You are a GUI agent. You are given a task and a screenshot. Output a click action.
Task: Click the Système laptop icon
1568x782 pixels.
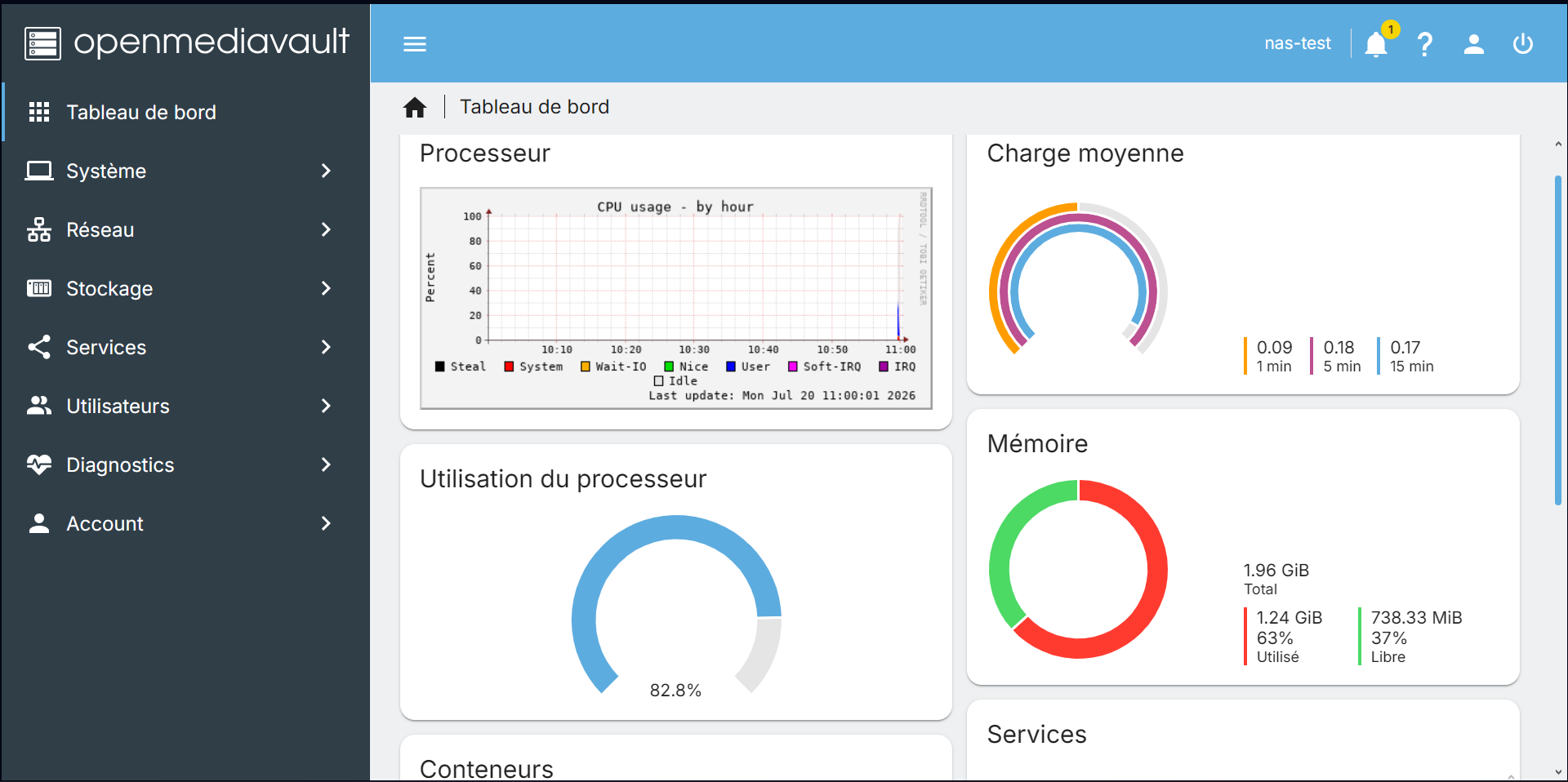coord(39,171)
